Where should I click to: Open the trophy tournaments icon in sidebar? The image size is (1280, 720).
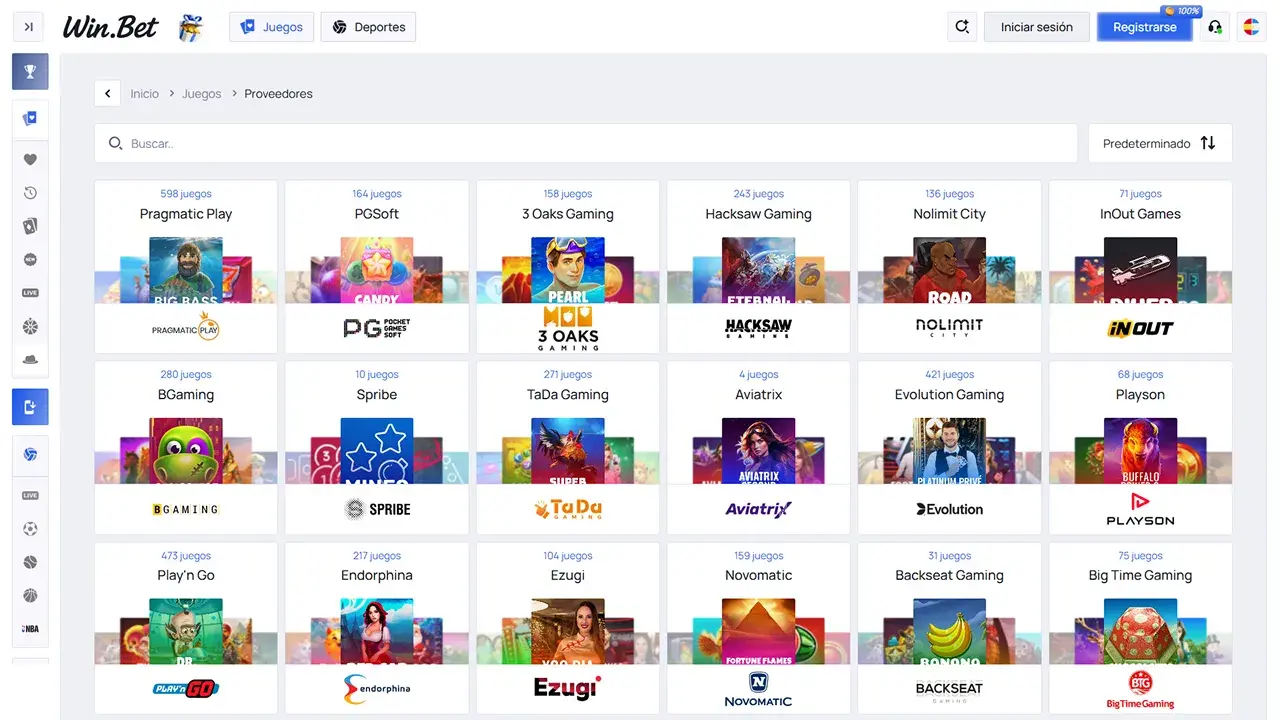tap(30, 72)
